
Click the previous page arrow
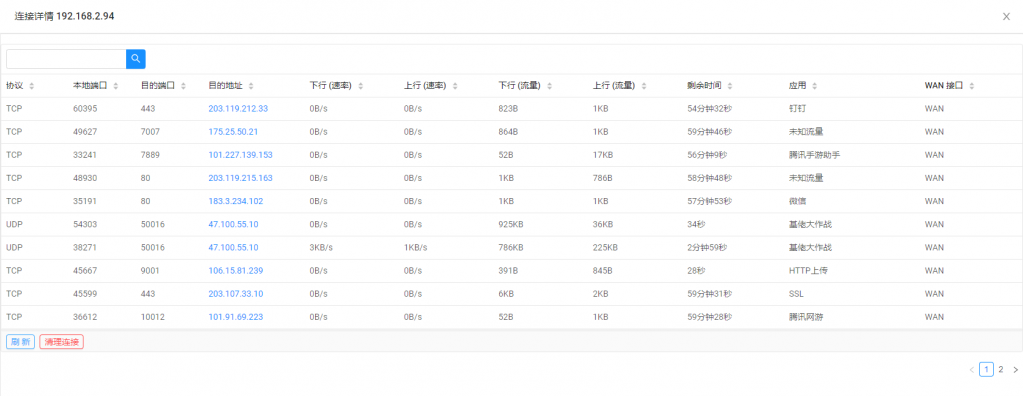coord(971,369)
